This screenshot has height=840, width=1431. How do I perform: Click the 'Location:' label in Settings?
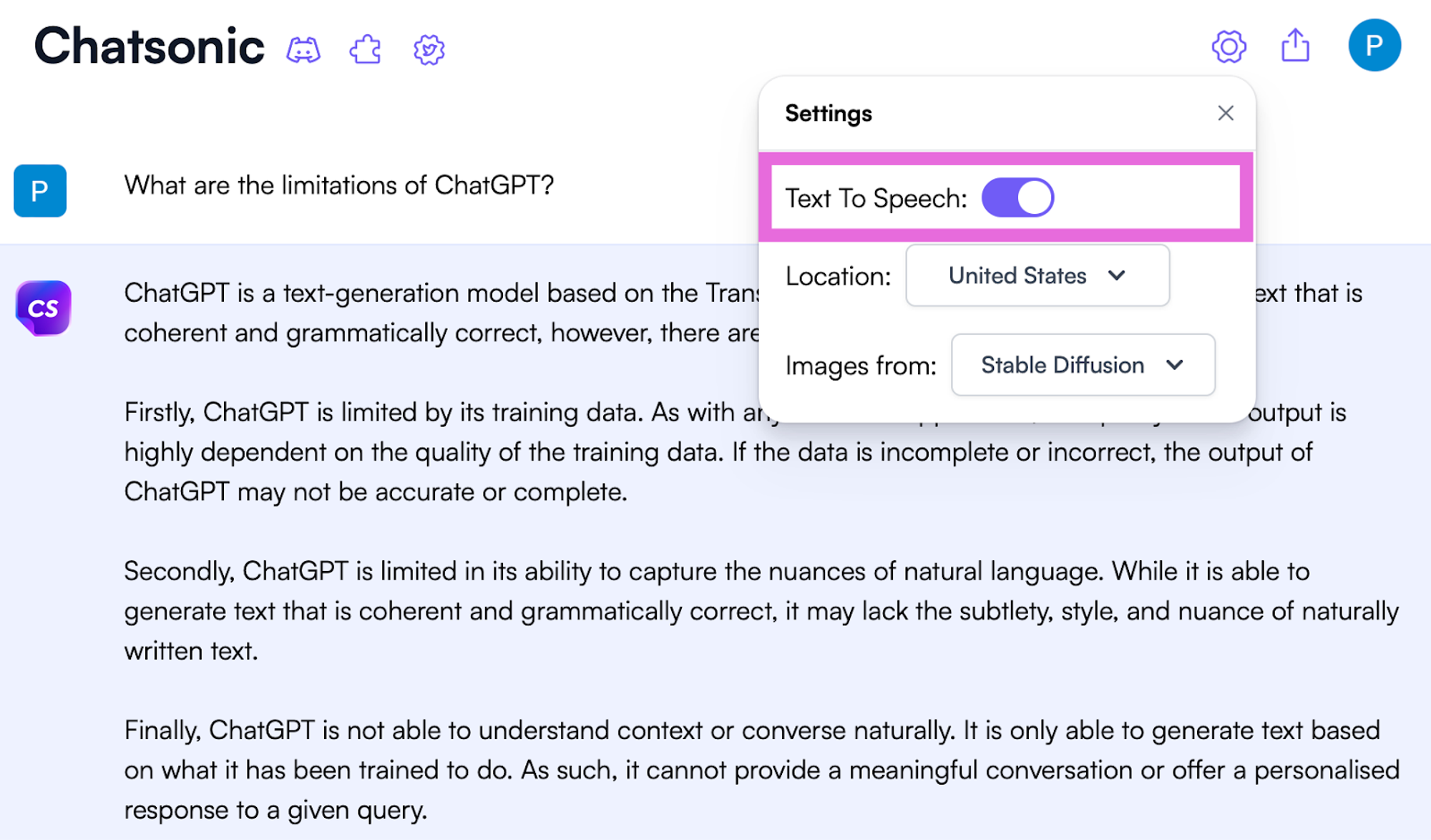[838, 276]
